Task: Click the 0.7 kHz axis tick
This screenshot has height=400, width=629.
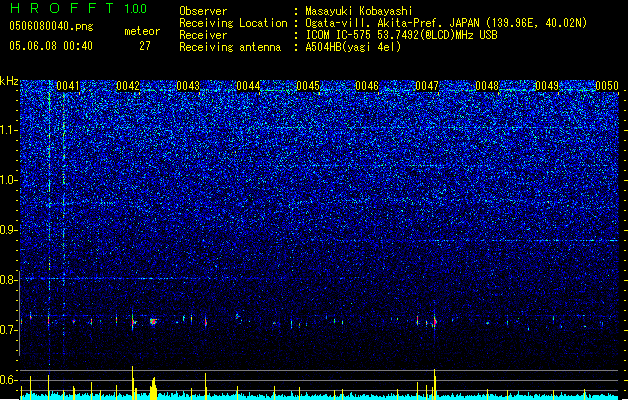Action: click(x=9, y=330)
